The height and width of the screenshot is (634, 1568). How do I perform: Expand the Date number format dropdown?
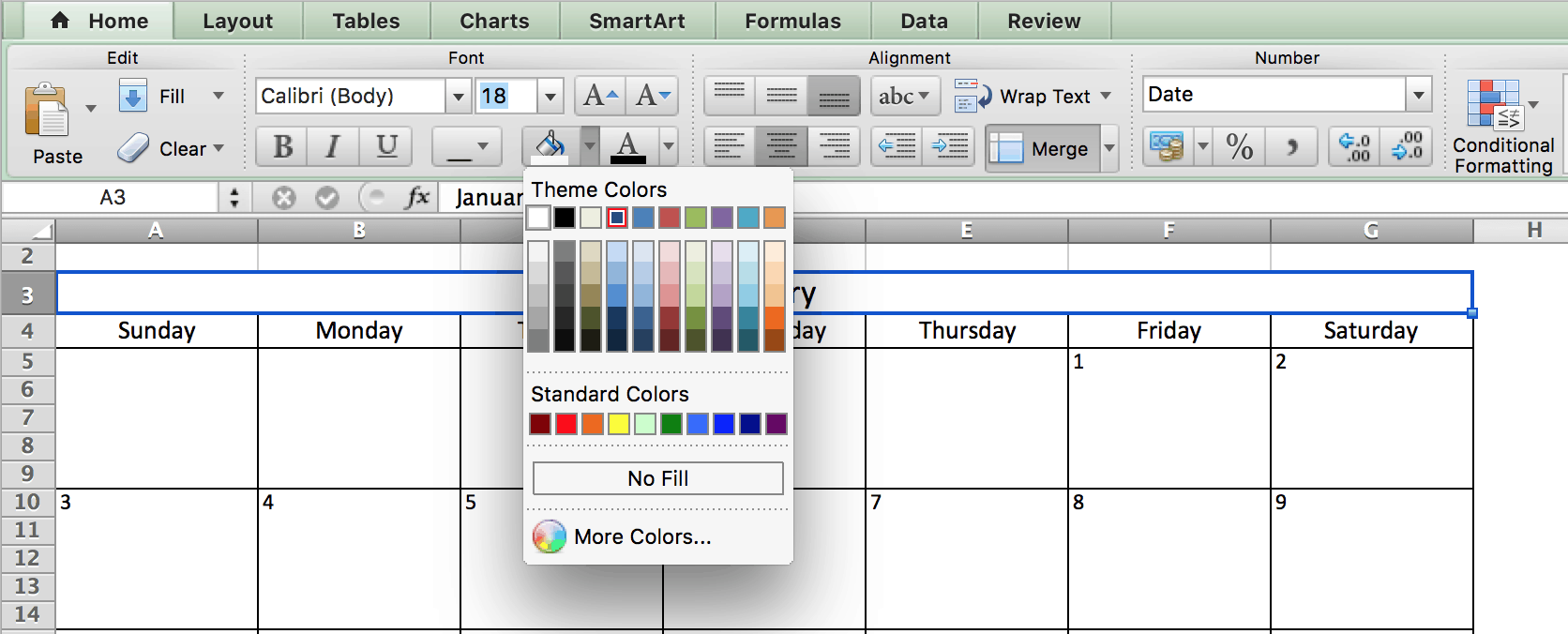(x=1419, y=95)
